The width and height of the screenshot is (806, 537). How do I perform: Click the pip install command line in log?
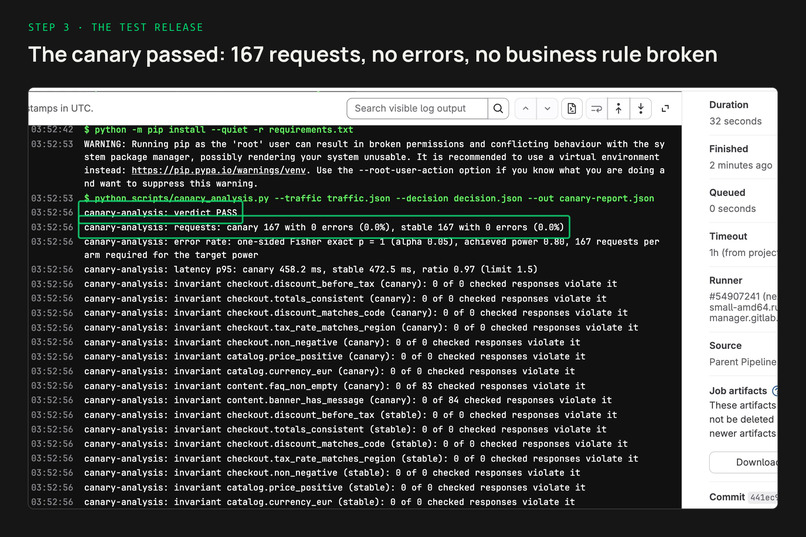[x=218, y=129]
